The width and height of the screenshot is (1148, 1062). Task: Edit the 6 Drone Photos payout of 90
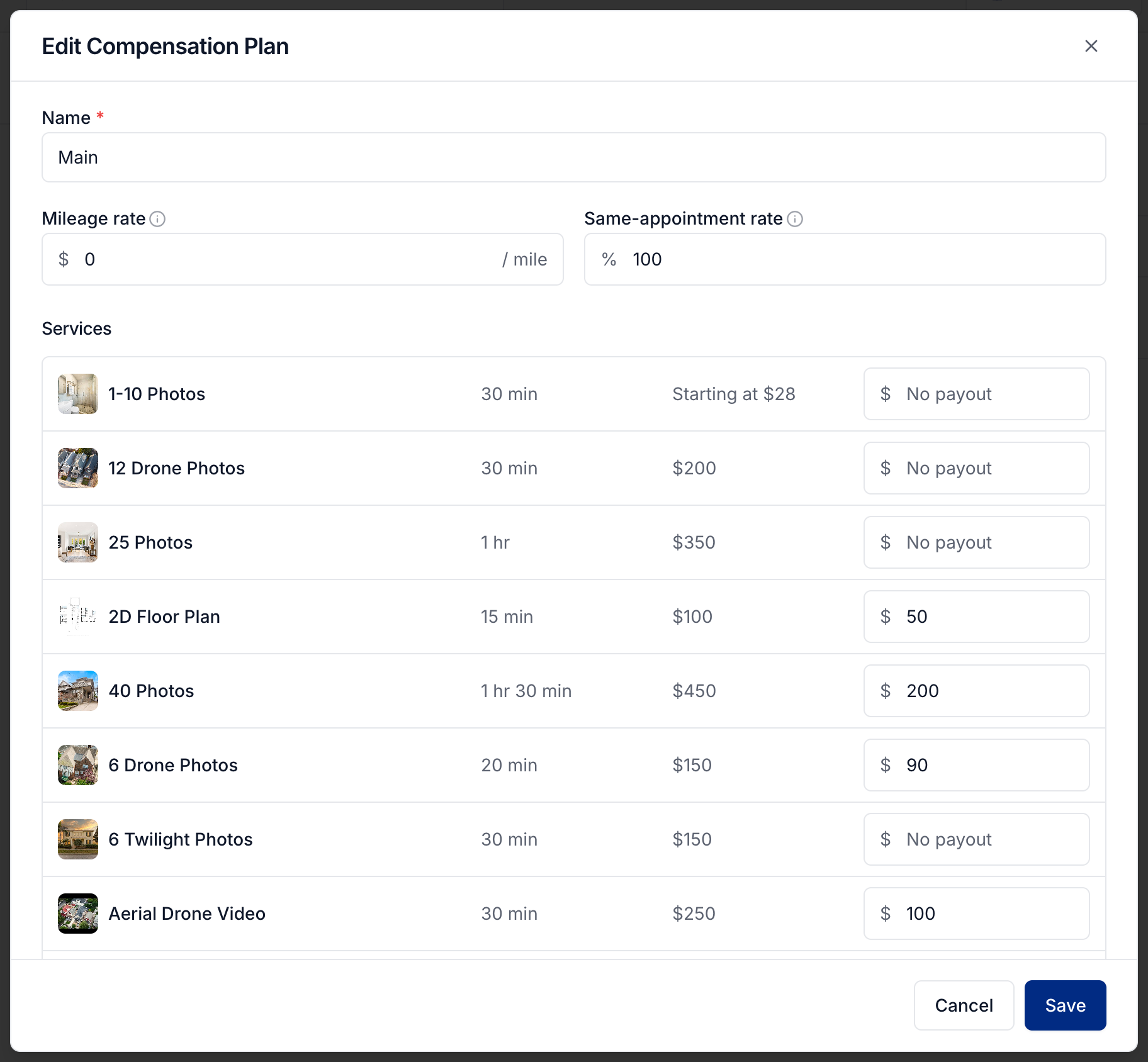(977, 765)
